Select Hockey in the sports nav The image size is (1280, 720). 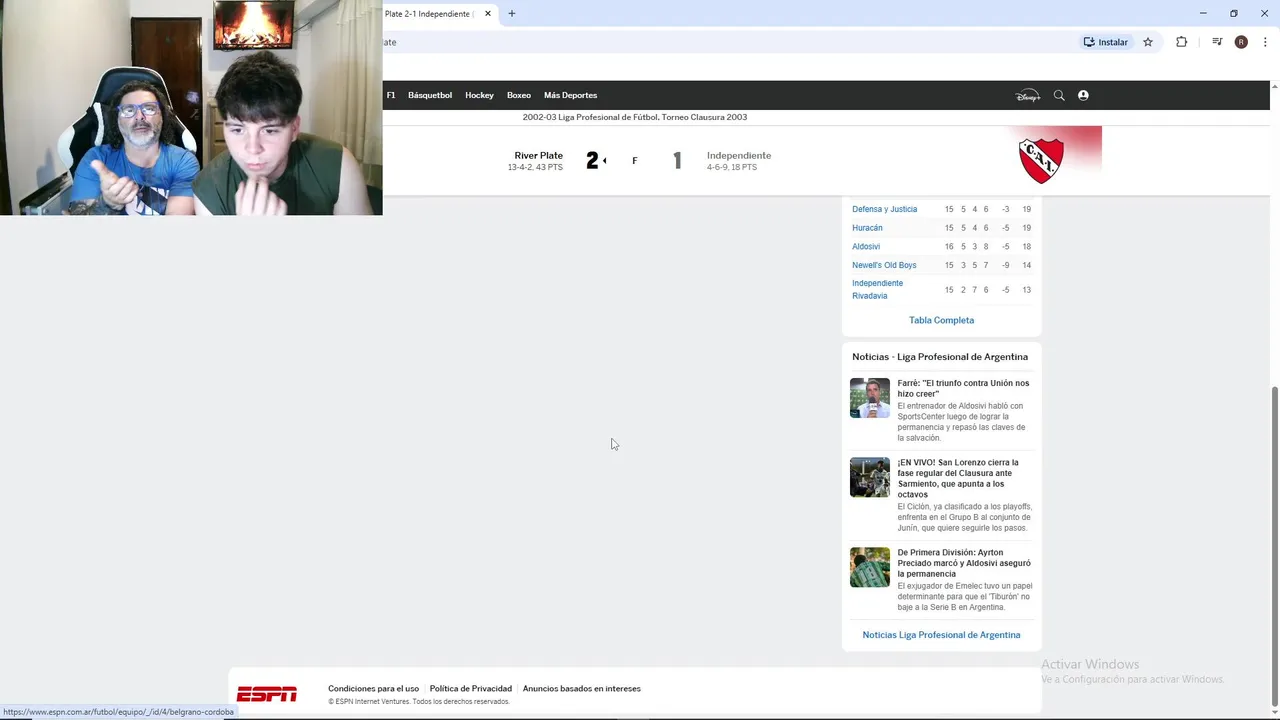479,95
